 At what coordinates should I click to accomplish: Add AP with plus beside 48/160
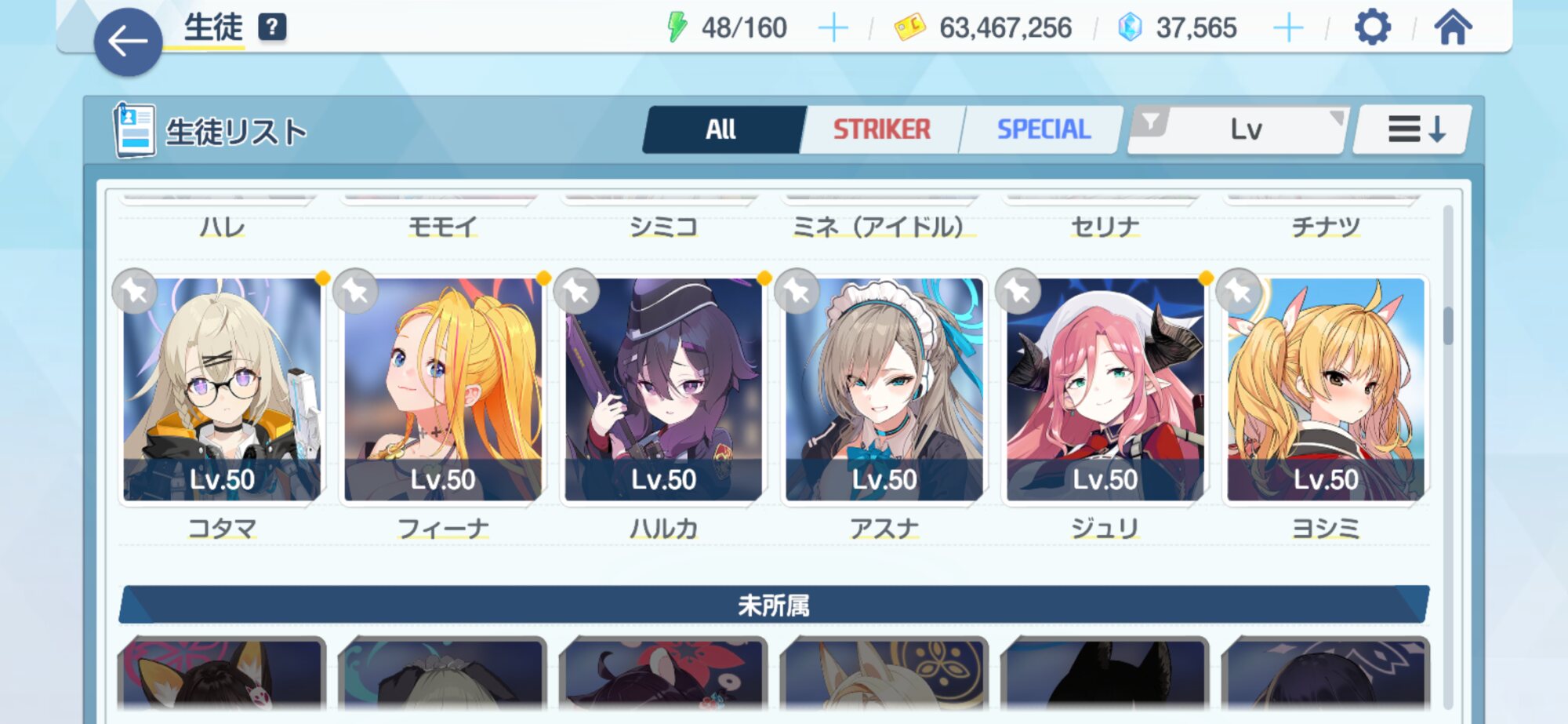(833, 29)
